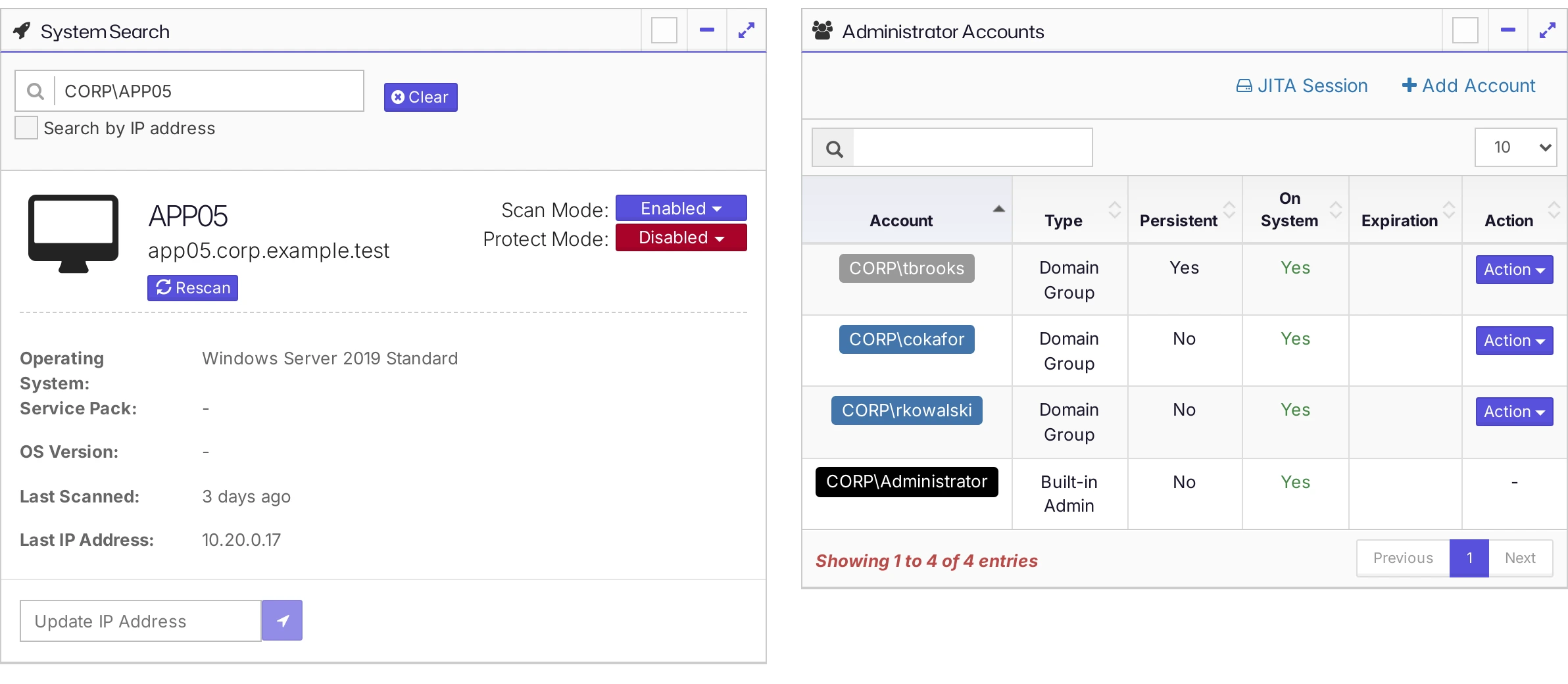The image size is (1568, 684).
Task: Select the CORP\tbrooks account label
Action: (x=907, y=268)
